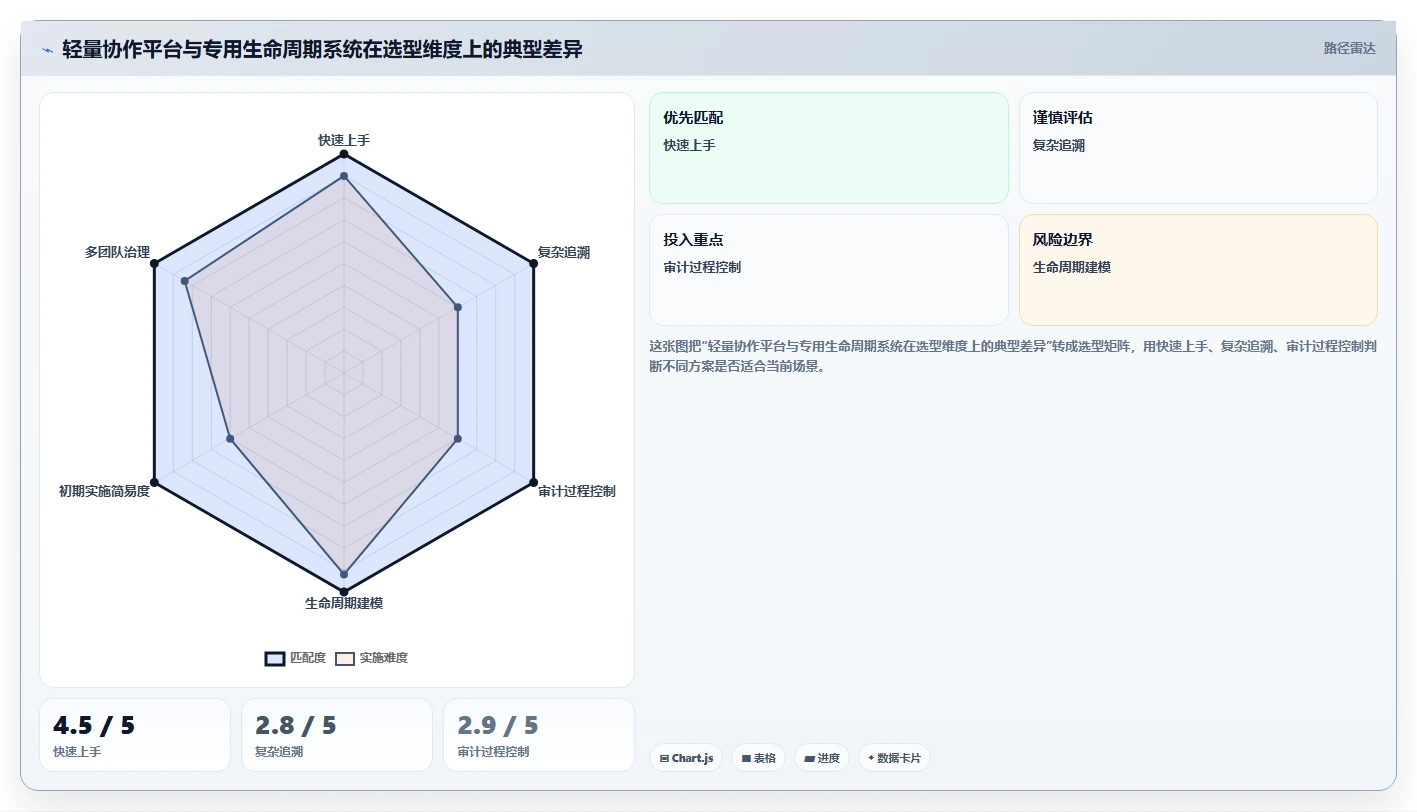
Task: Select the 数据卡片 tag chip
Action: (894, 758)
